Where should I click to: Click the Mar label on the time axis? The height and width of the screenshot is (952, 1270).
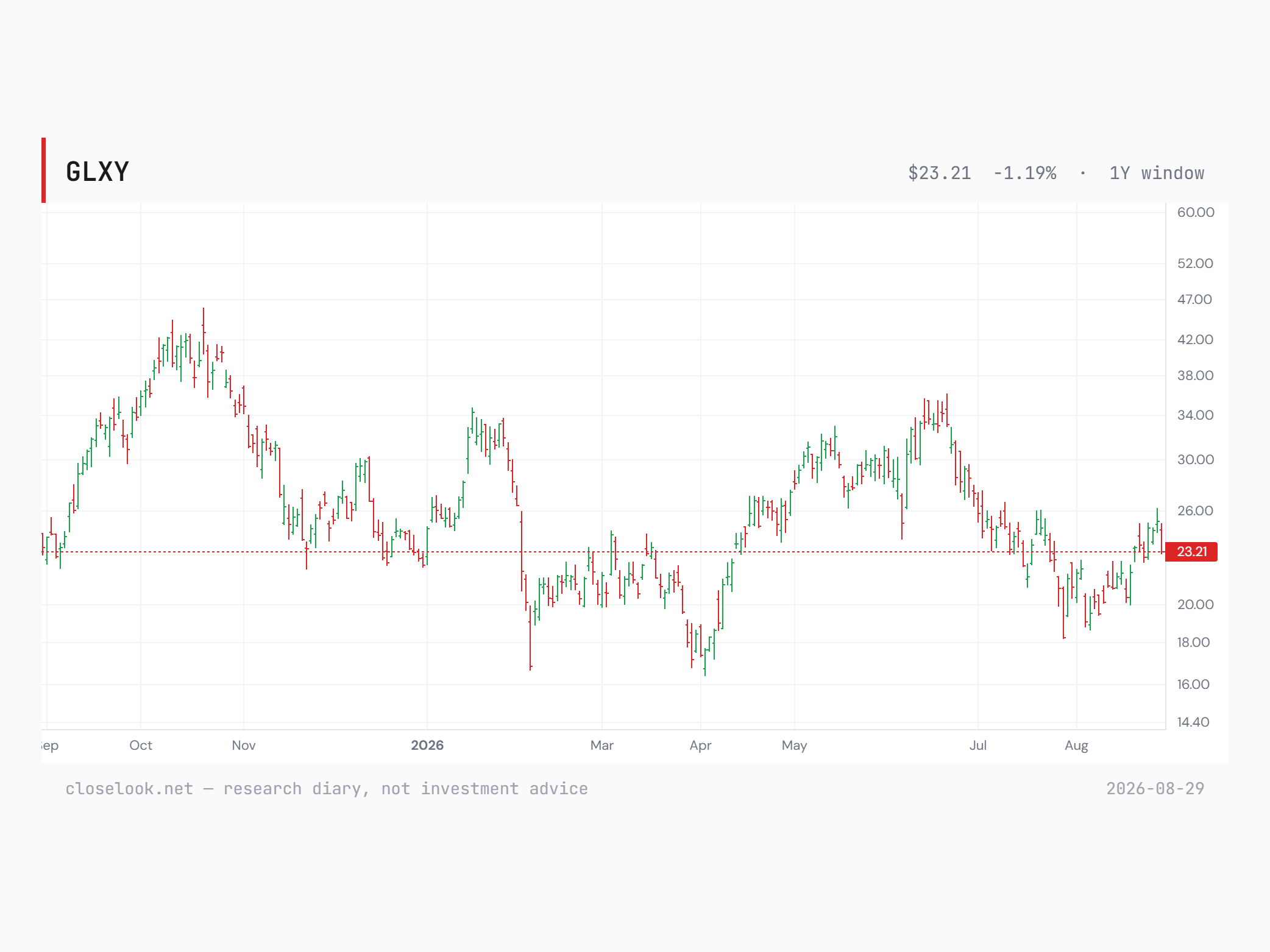point(602,746)
